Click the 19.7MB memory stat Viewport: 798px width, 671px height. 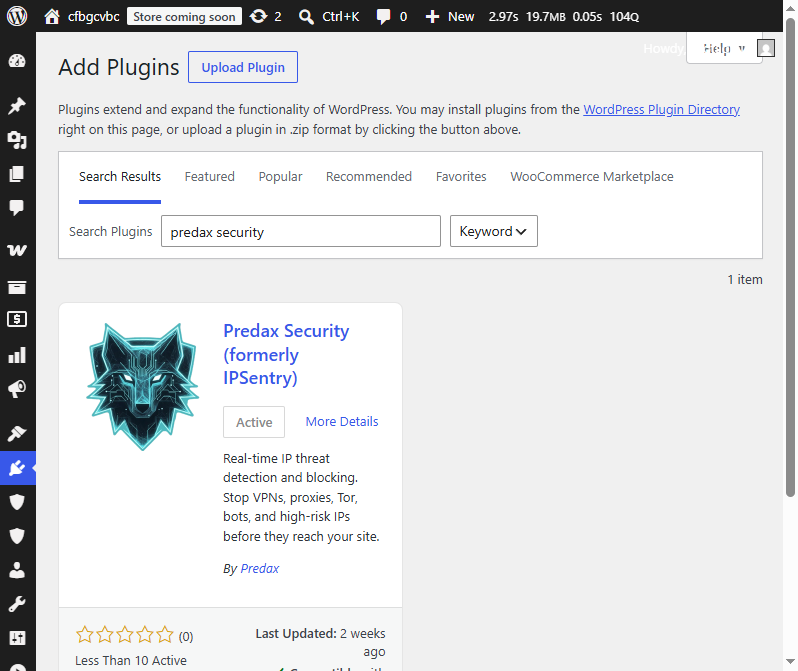(546, 17)
